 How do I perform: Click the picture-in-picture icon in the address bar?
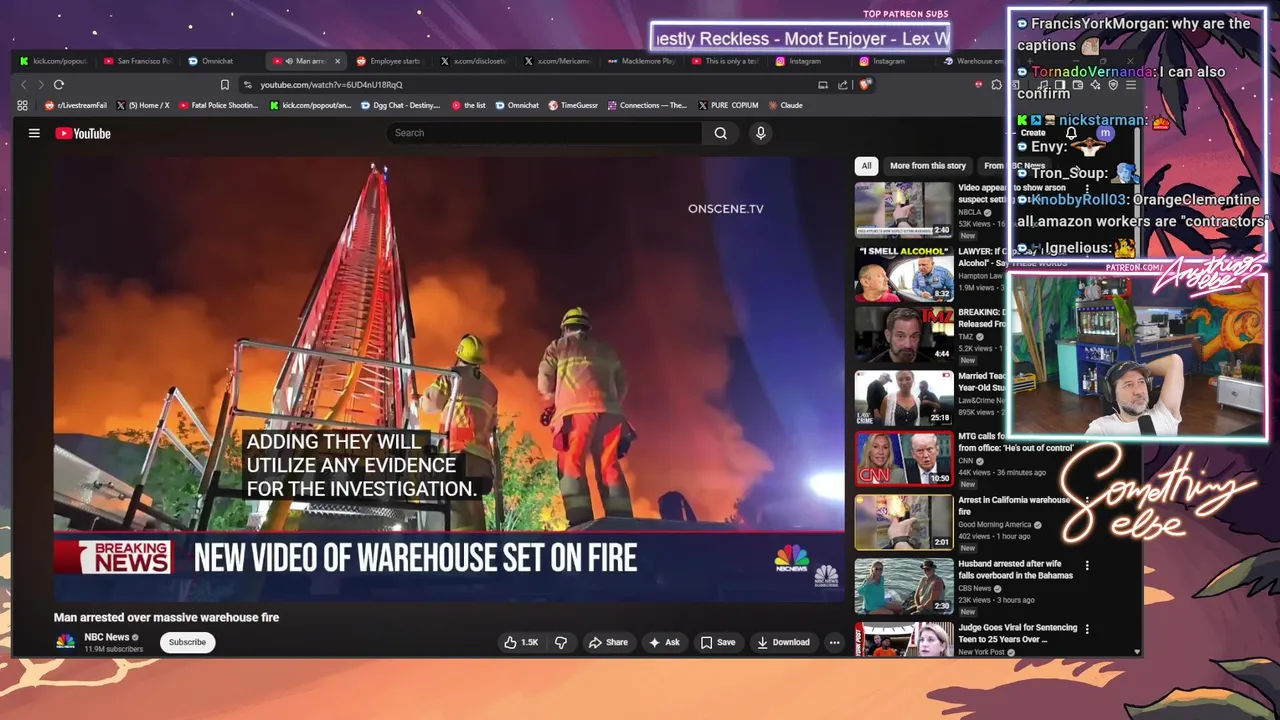(x=823, y=85)
